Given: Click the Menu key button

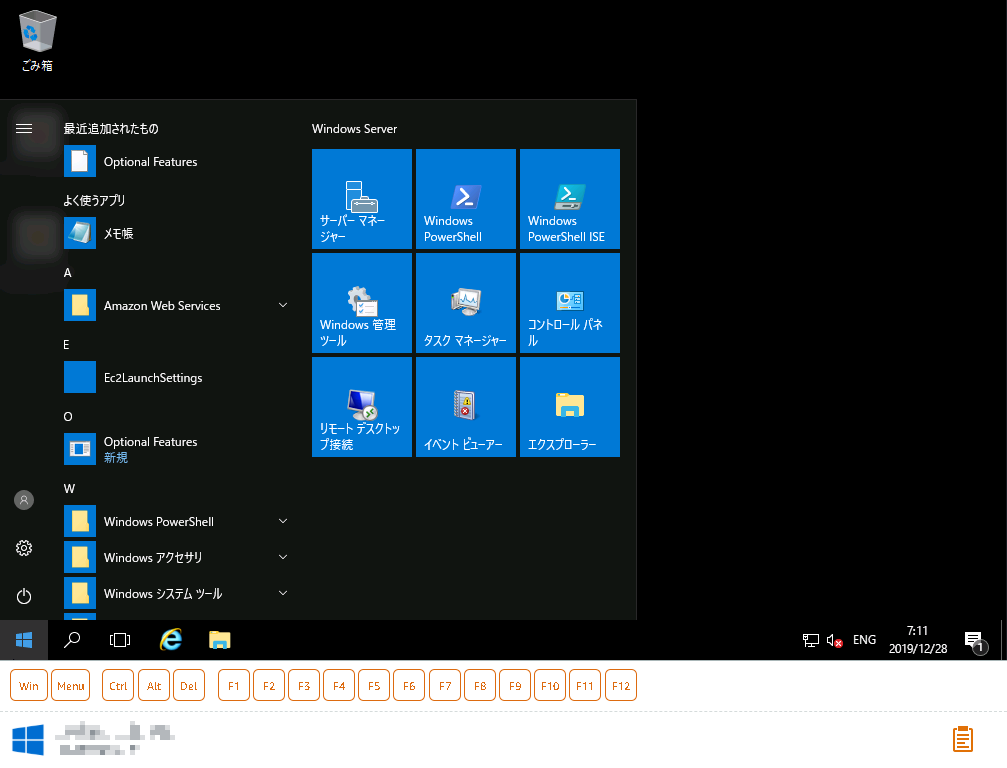Looking at the screenshot, I should pyautogui.click(x=71, y=686).
